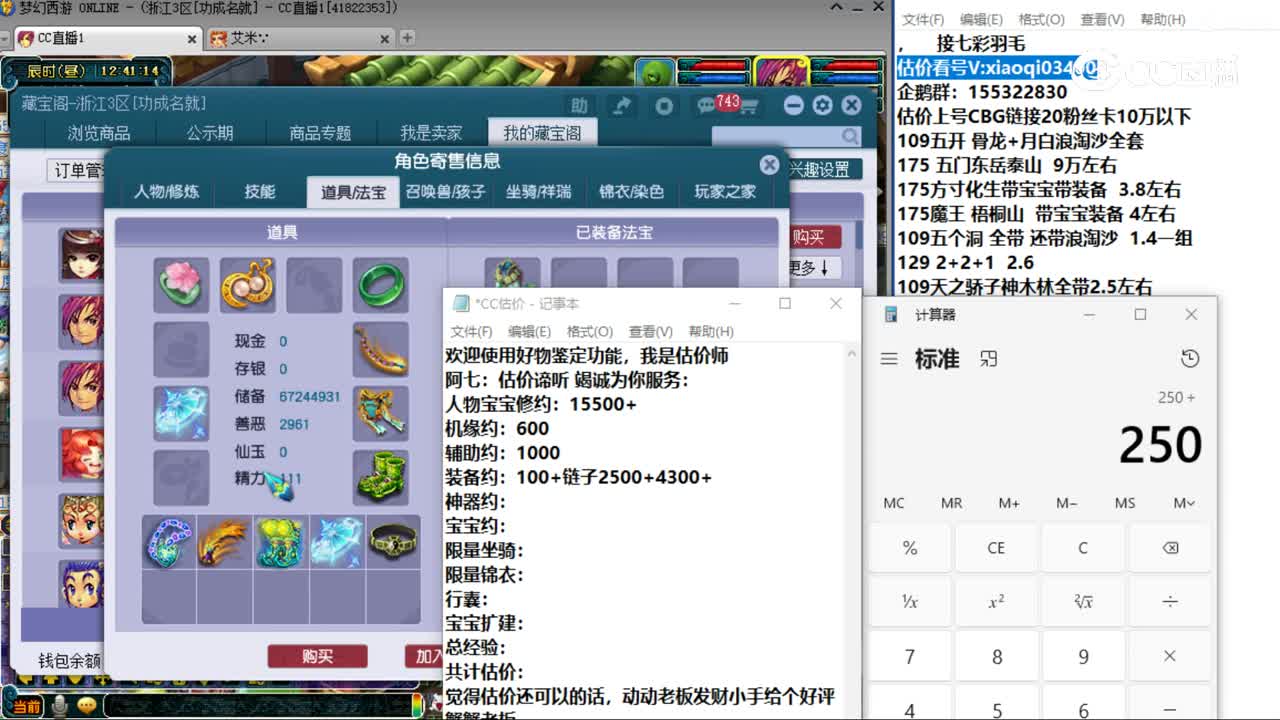Select the dark belt inventory item
Image resolution: width=1280 pixels, height=720 pixels.
point(393,542)
